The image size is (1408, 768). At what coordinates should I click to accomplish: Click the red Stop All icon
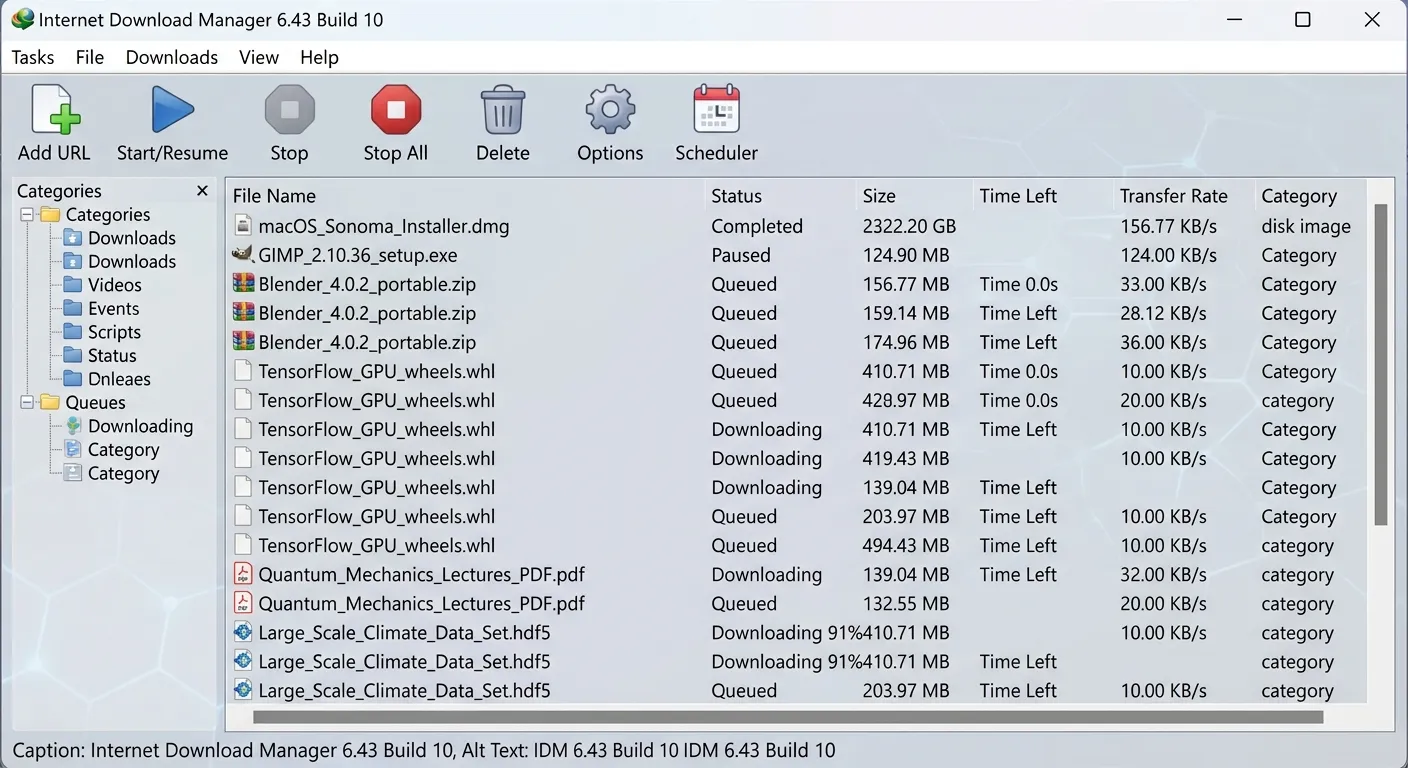click(396, 109)
